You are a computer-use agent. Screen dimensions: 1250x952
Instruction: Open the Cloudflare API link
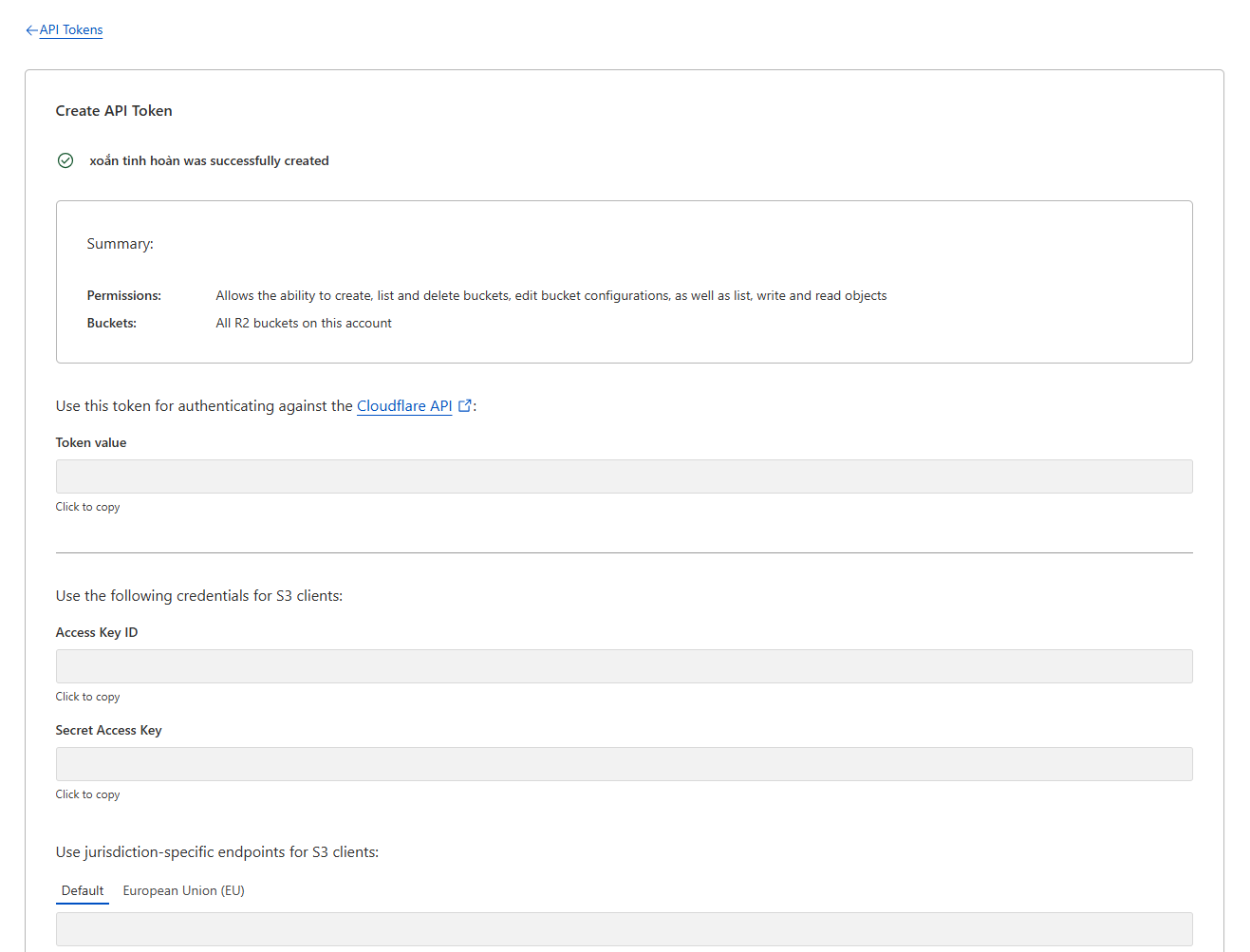[404, 406]
